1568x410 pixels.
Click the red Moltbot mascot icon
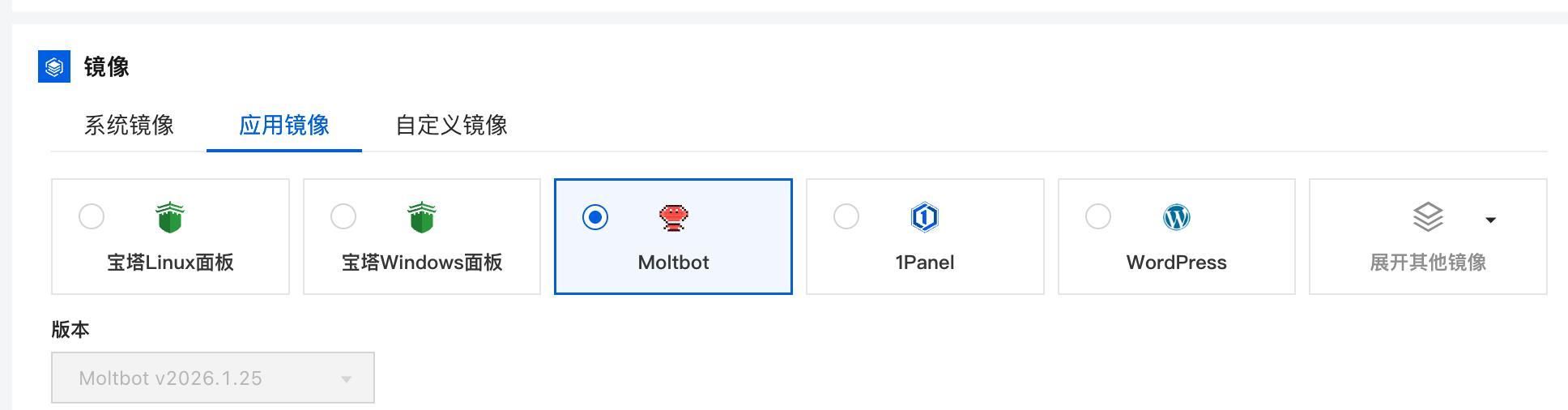point(673,217)
